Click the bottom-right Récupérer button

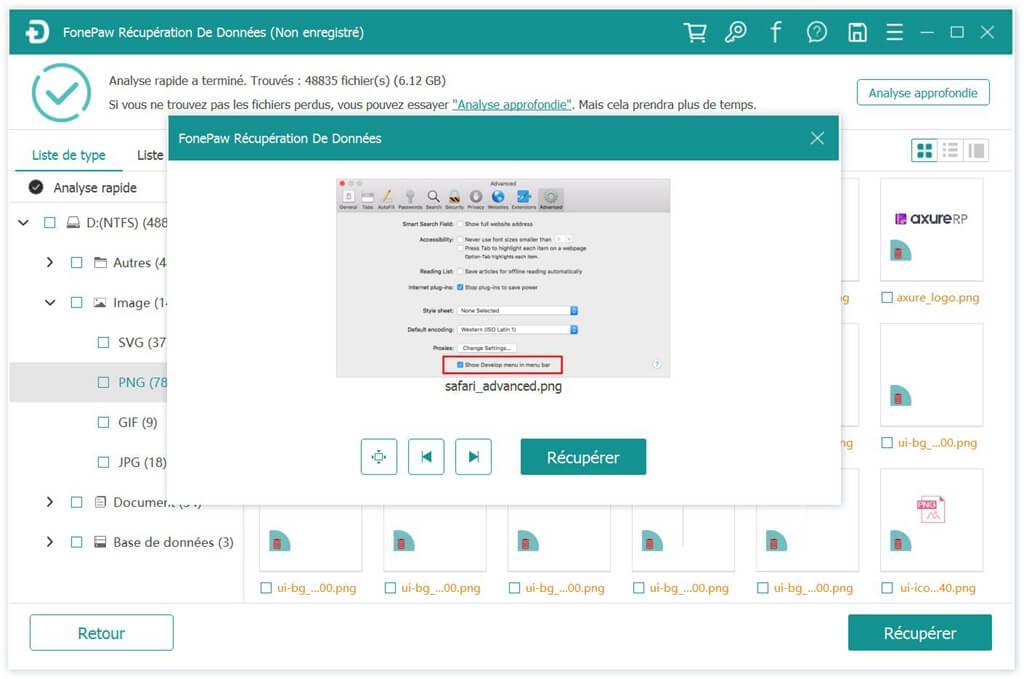[x=920, y=633]
